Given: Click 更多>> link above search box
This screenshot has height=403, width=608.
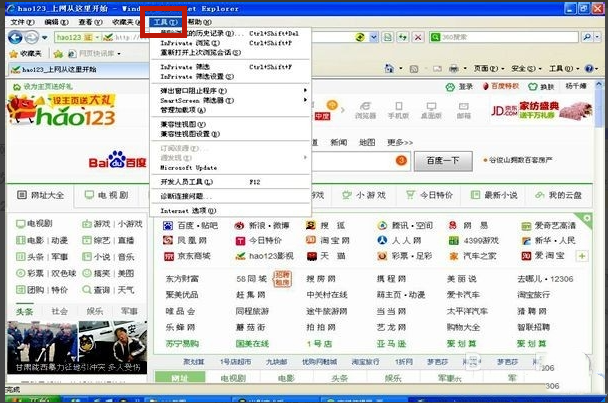Looking at the screenshot, I should tap(400, 143).
